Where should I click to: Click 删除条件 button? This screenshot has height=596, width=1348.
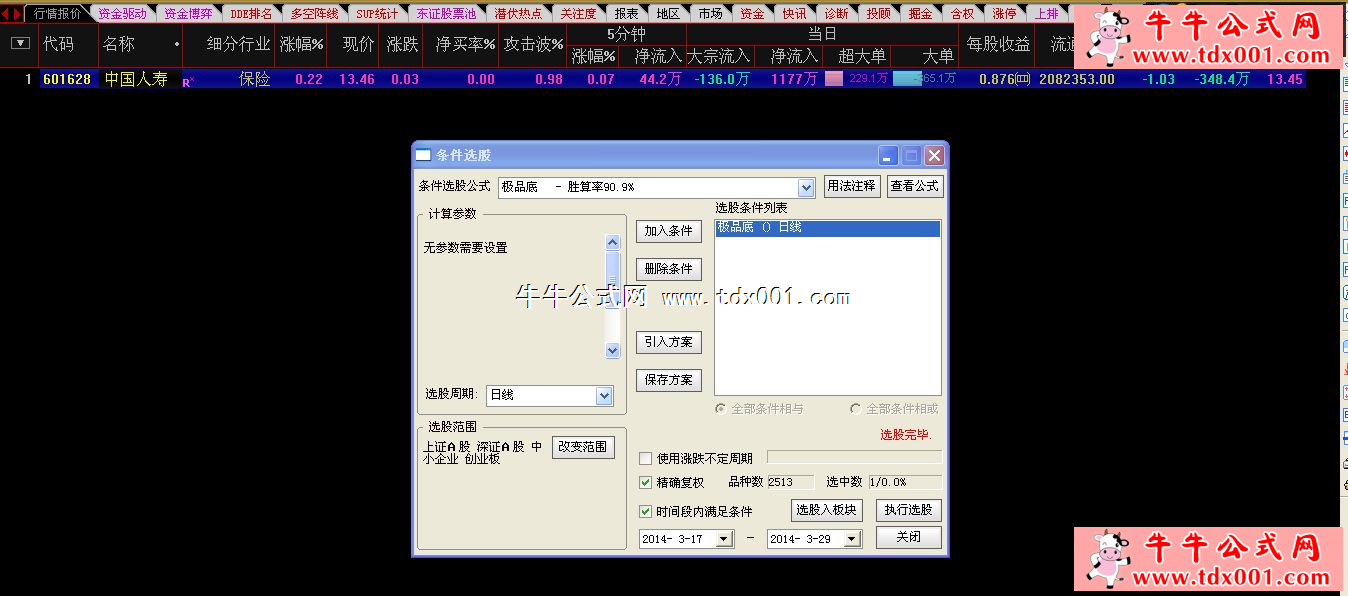tap(668, 269)
